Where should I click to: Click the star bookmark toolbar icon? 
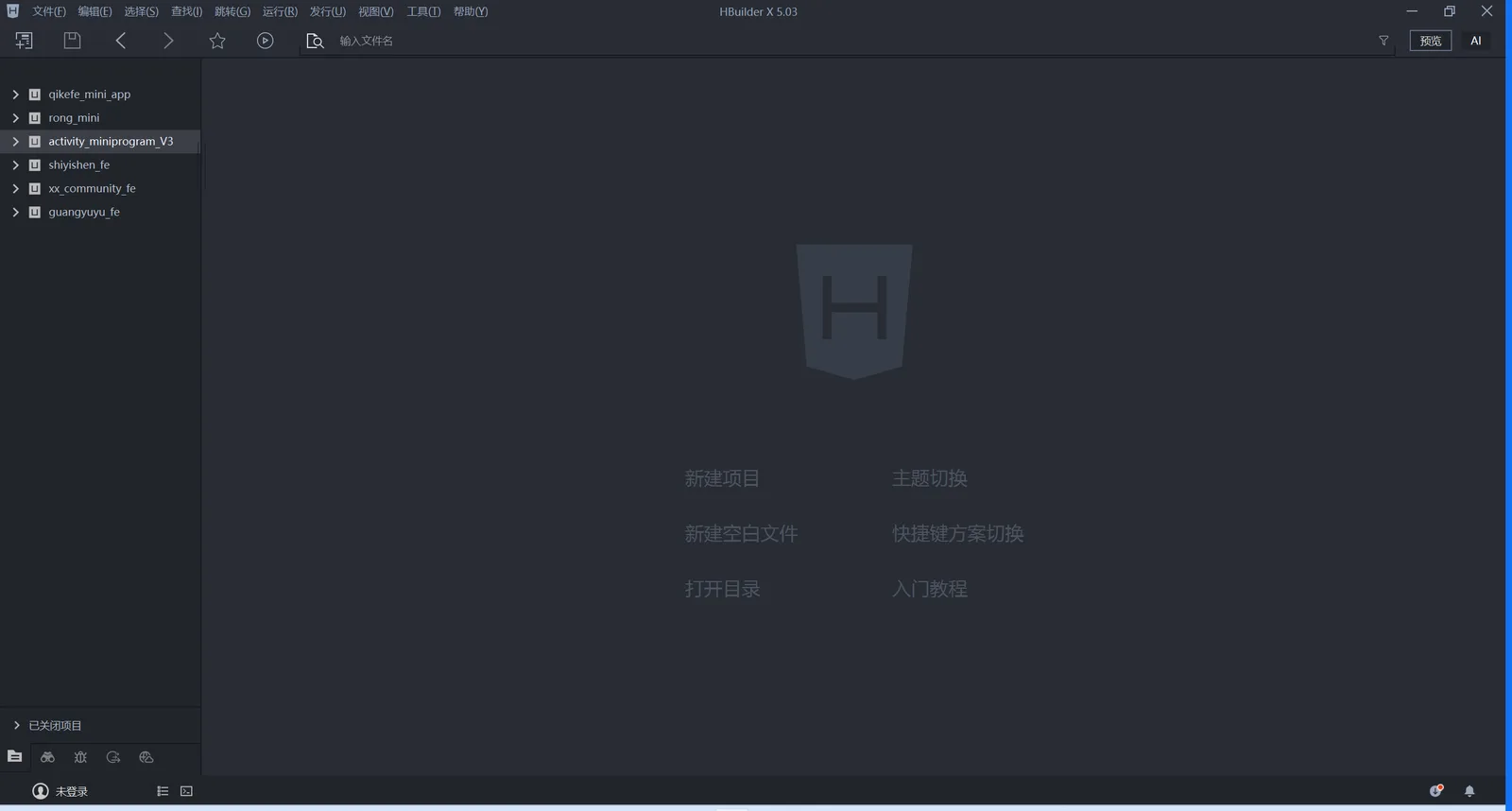pyautogui.click(x=217, y=41)
